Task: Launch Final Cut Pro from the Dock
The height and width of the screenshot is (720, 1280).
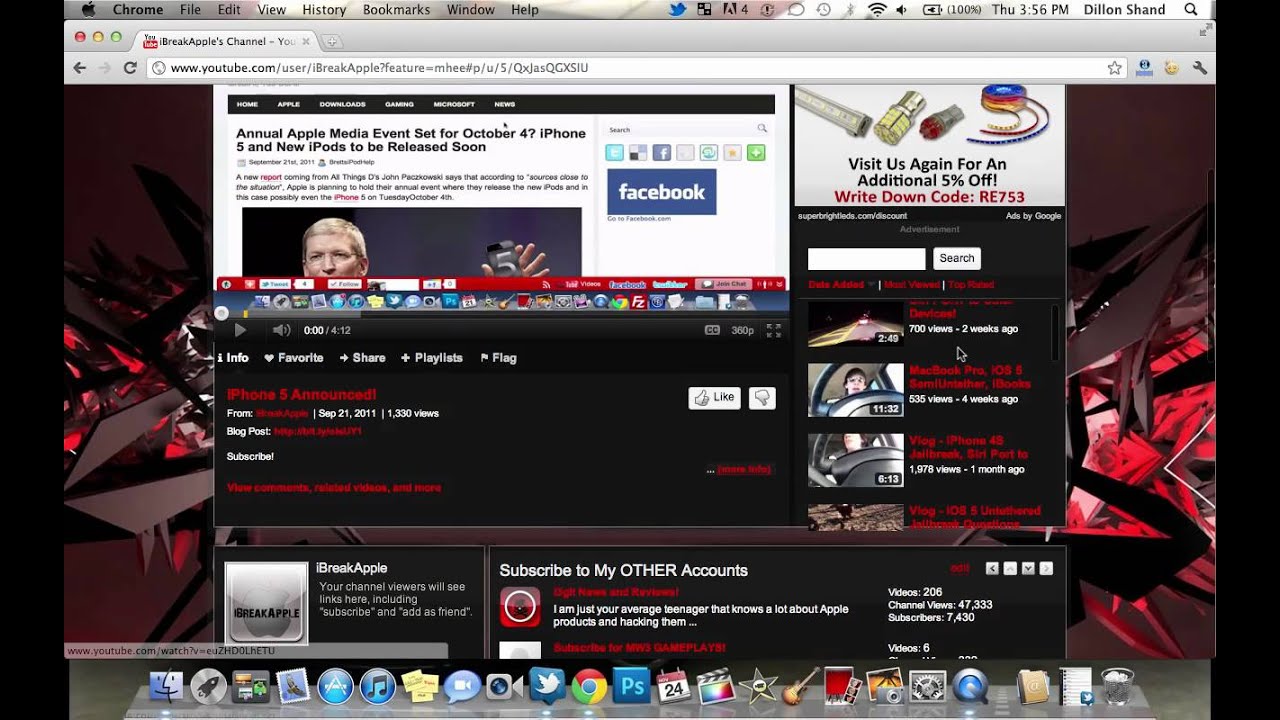Action: click(x=715, y=687)
